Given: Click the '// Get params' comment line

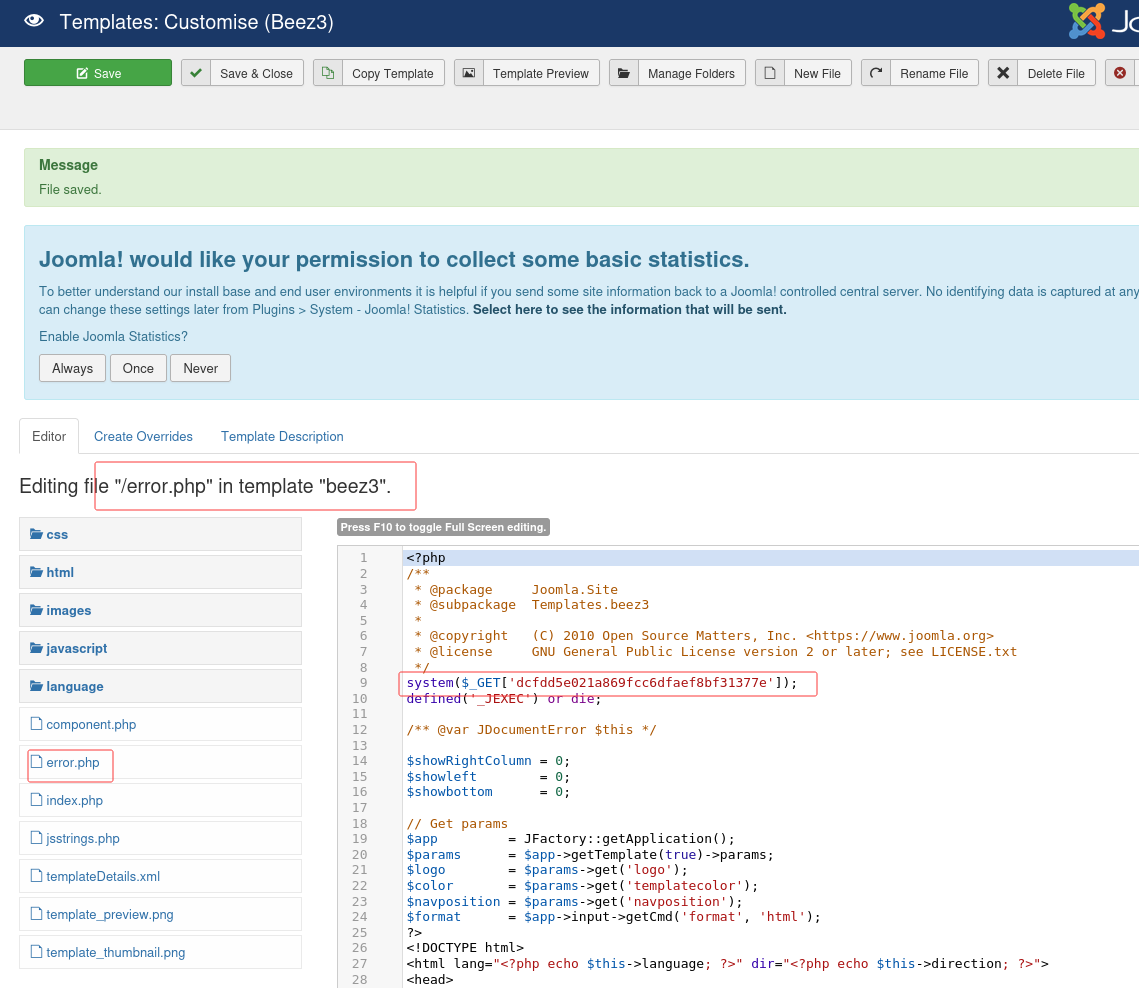Looking at the screenshot, I should pyautogui.click(x=457, y=824).
